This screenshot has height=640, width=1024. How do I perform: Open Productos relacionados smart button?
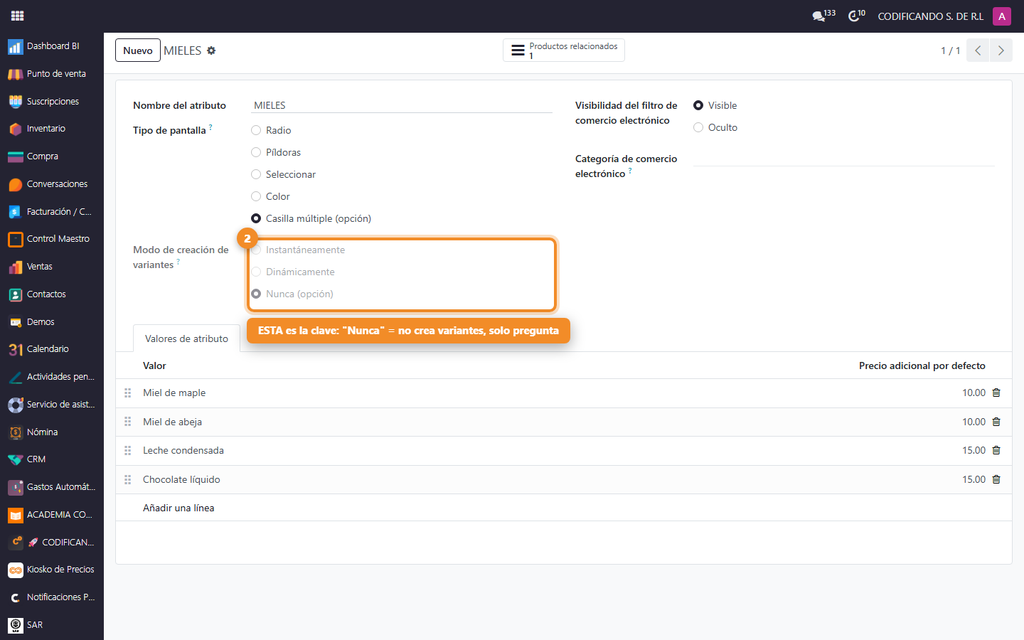tap(564, 50)
